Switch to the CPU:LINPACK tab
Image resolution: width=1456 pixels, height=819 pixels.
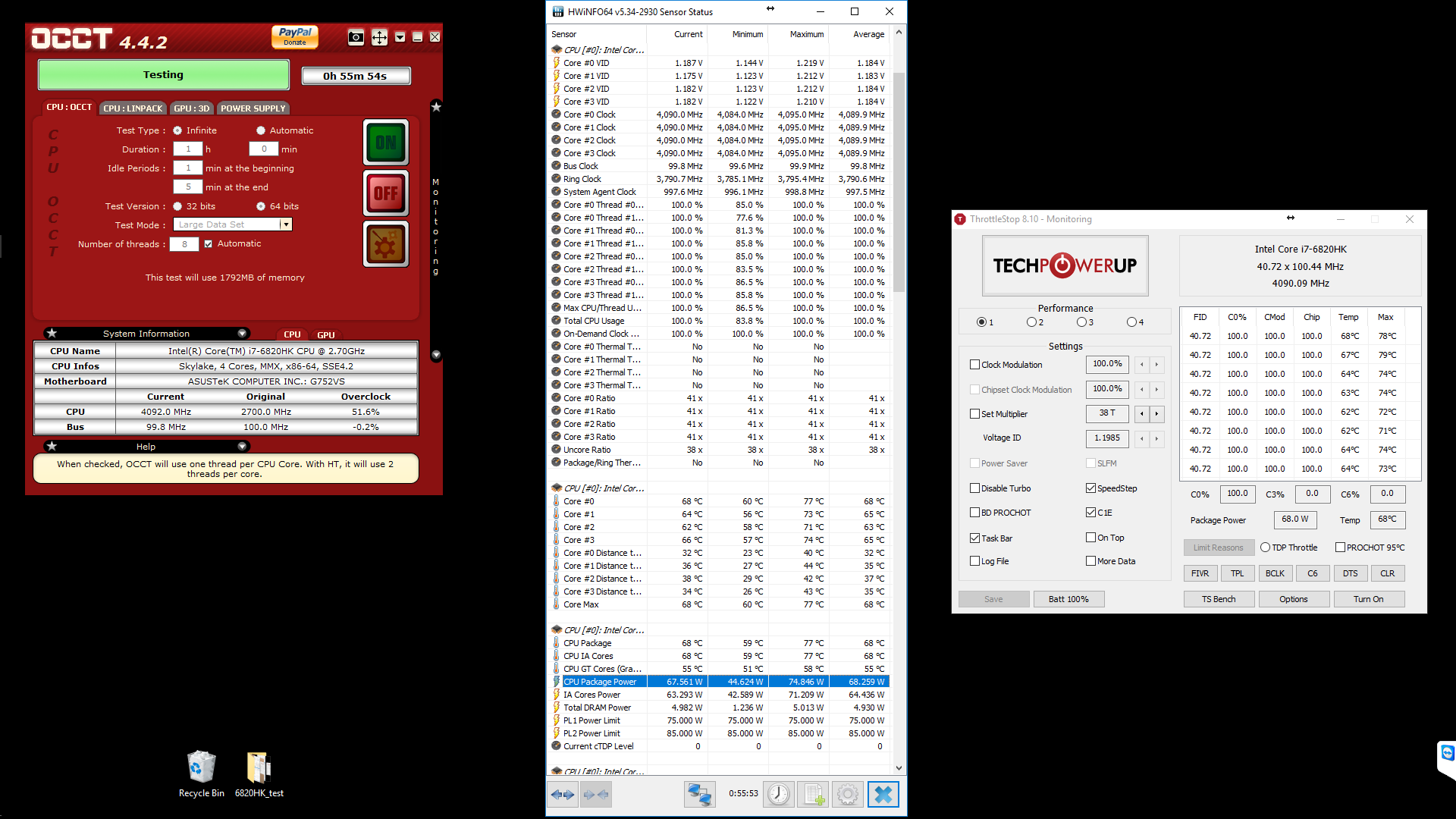[x=133, y=108]
